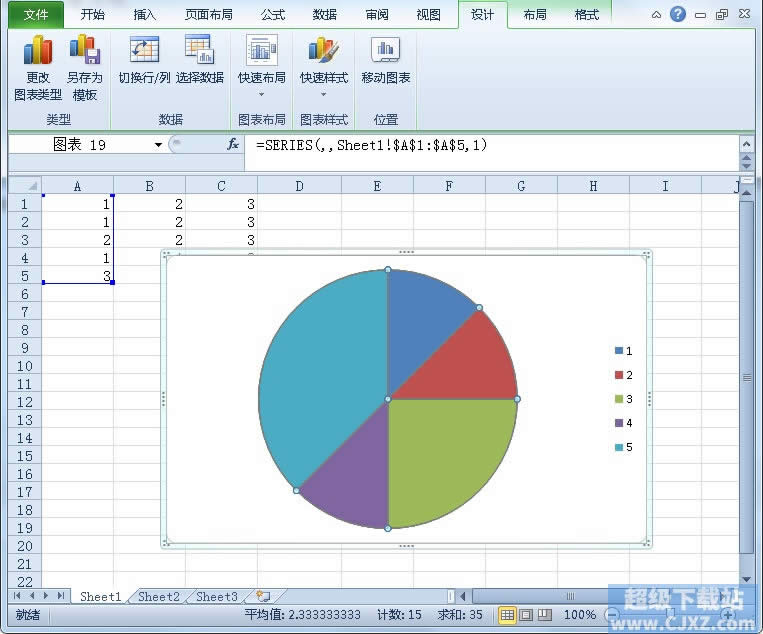763x634 pixels.
Task: Expand the Quick Layout (快速布局) dropdown
Action: click(x=262, y=95)
